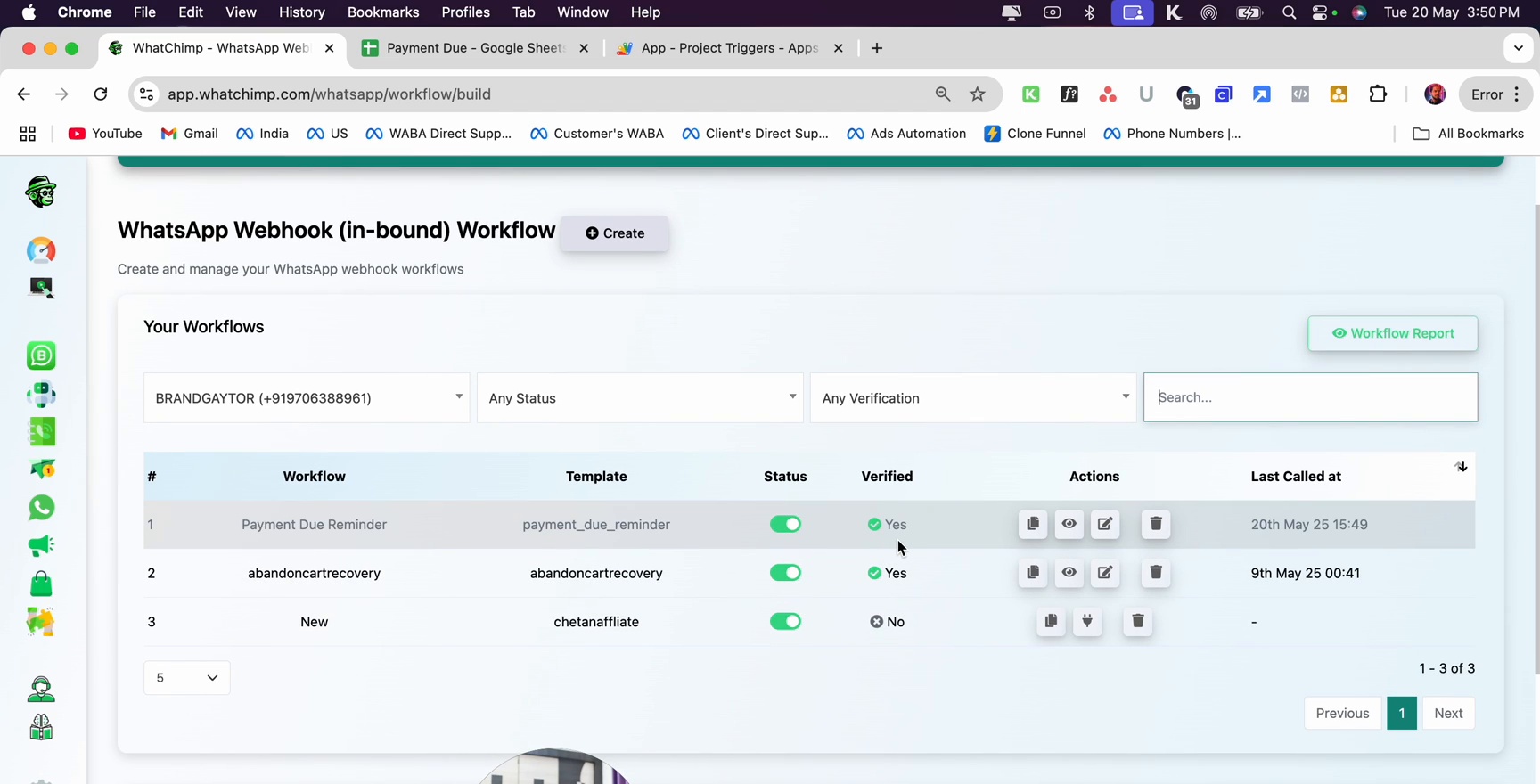This screenshot has height=784, width=1540.
Task: Open the green megaphone sidebar icon
Action: click(41, 545)
